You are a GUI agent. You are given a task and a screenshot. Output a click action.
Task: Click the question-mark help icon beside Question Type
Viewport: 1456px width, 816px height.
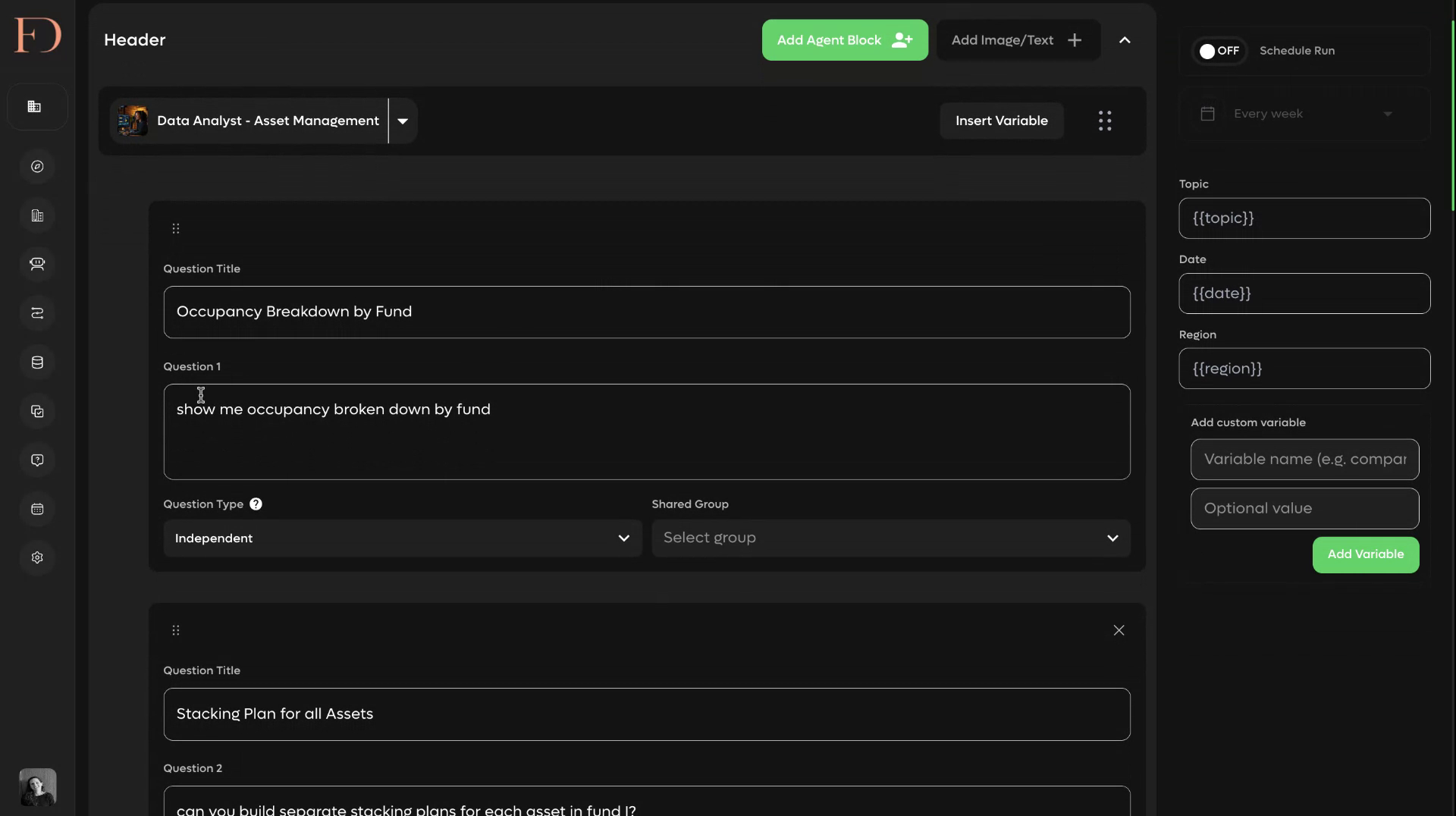256,504
